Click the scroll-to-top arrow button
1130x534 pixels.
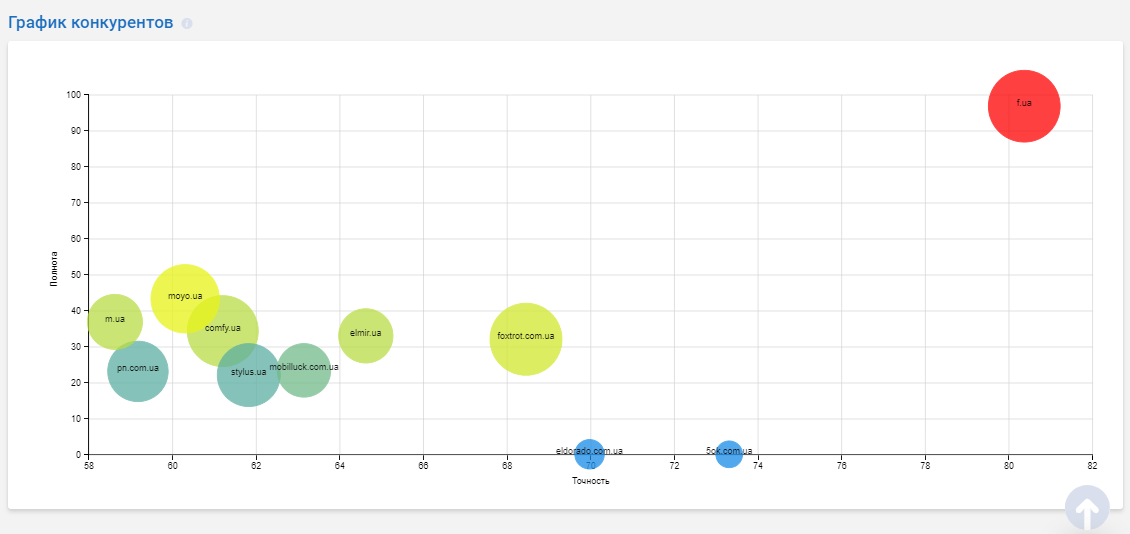coord(1087,508)
